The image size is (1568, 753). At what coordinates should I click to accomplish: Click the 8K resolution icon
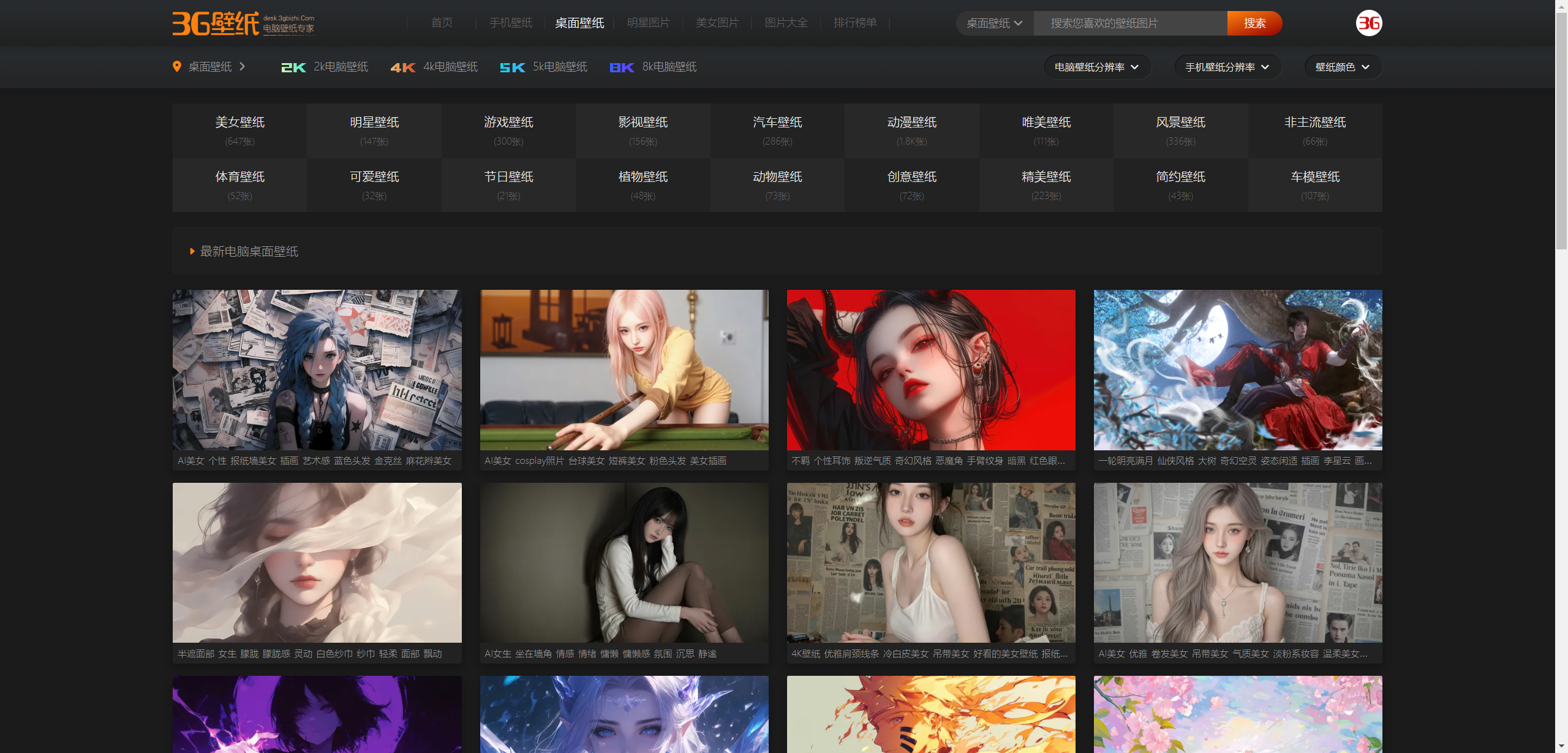621,67
